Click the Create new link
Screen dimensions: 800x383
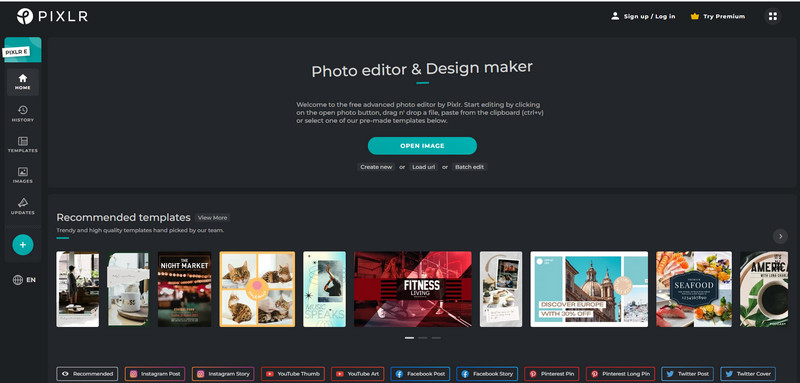(x=376, y=167)
